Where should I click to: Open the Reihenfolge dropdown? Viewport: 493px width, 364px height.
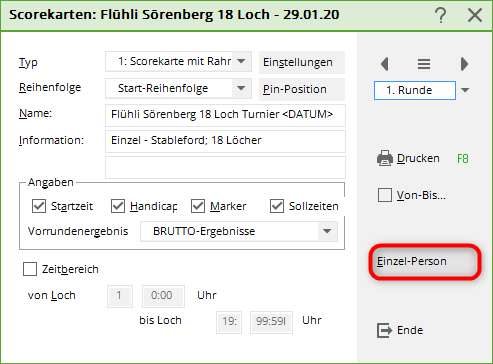[x=241, y=88]
